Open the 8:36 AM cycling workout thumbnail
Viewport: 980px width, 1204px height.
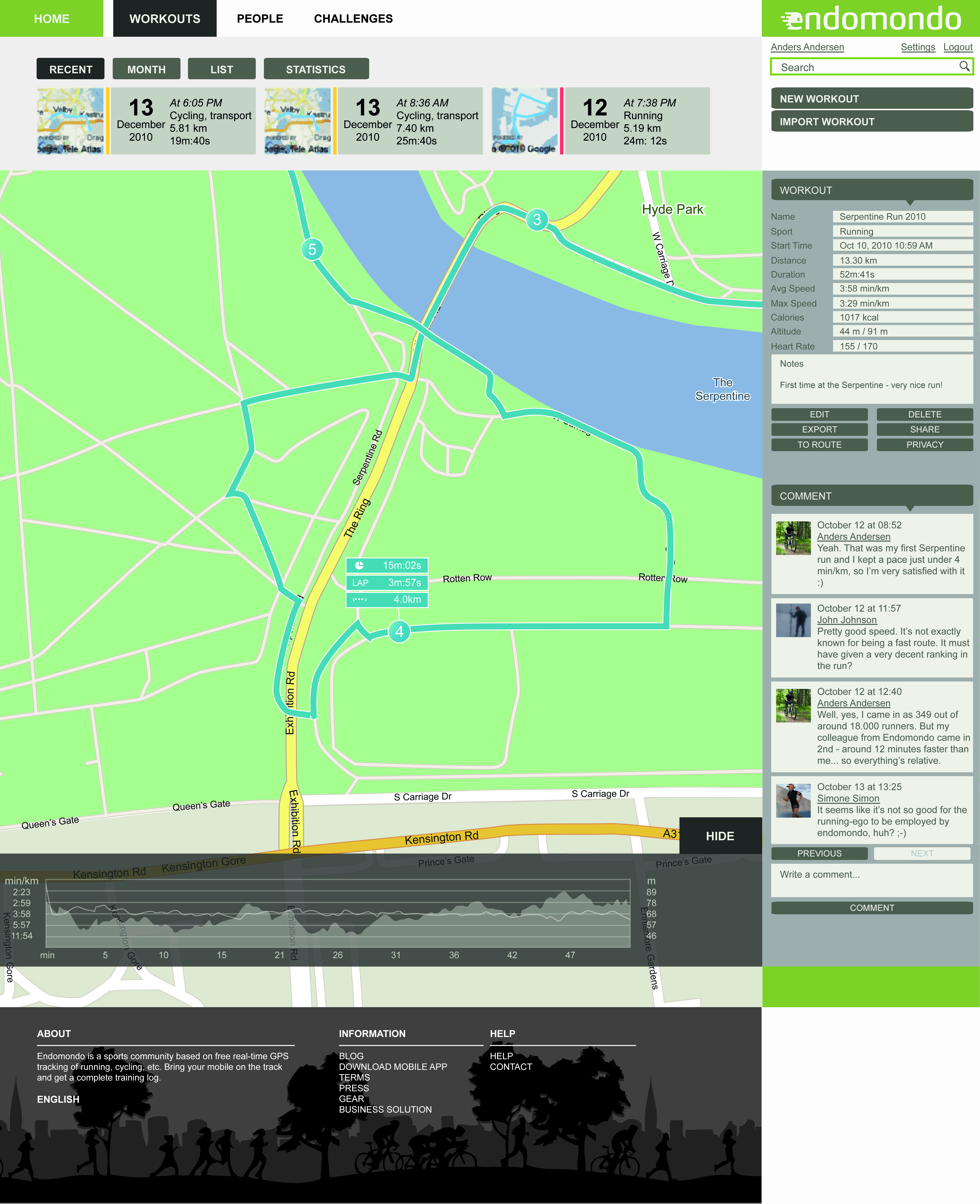pos(297,121)
